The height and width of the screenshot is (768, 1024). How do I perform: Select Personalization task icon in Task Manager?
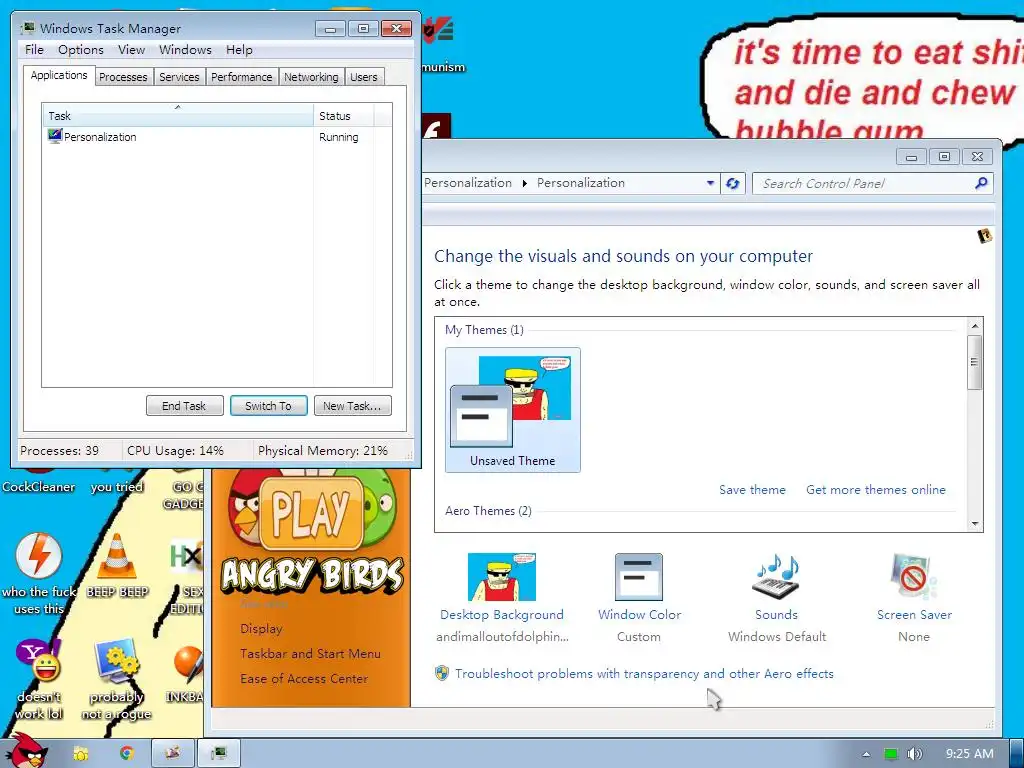click(x=55, y=136)
